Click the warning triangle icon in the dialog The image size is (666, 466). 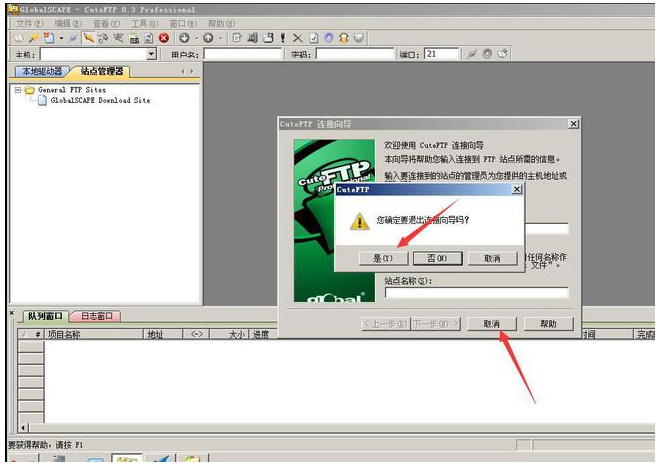point(358,220)
